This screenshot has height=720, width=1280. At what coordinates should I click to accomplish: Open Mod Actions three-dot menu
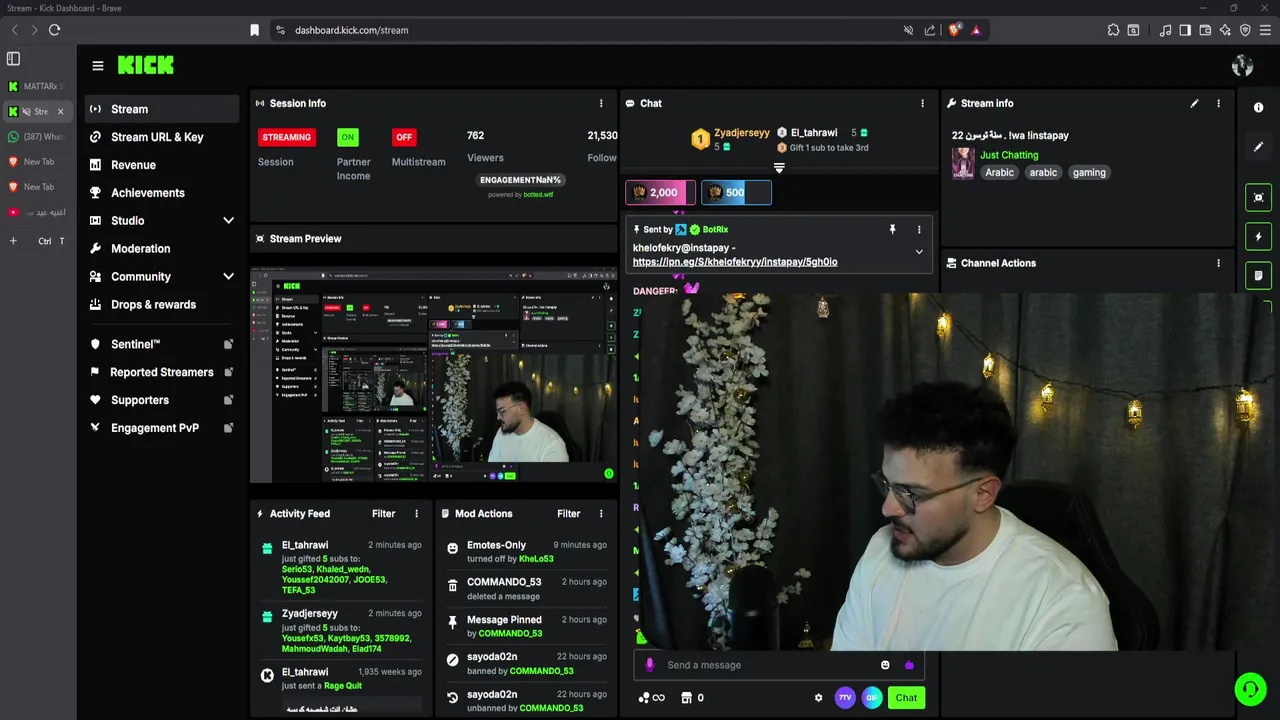click(601, 513)
